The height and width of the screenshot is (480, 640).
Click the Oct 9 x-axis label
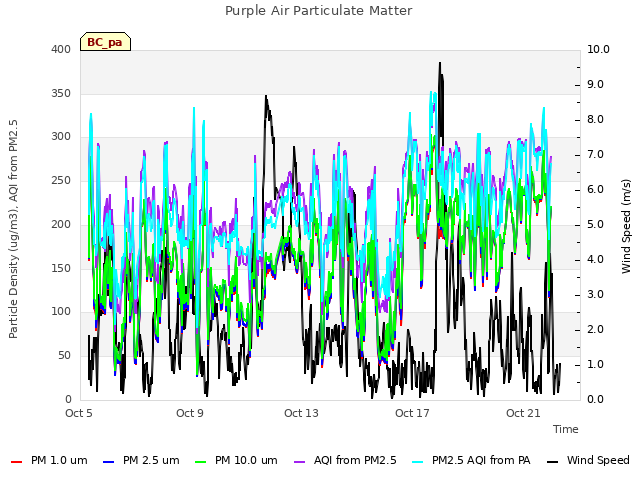(x=190, y=413)
